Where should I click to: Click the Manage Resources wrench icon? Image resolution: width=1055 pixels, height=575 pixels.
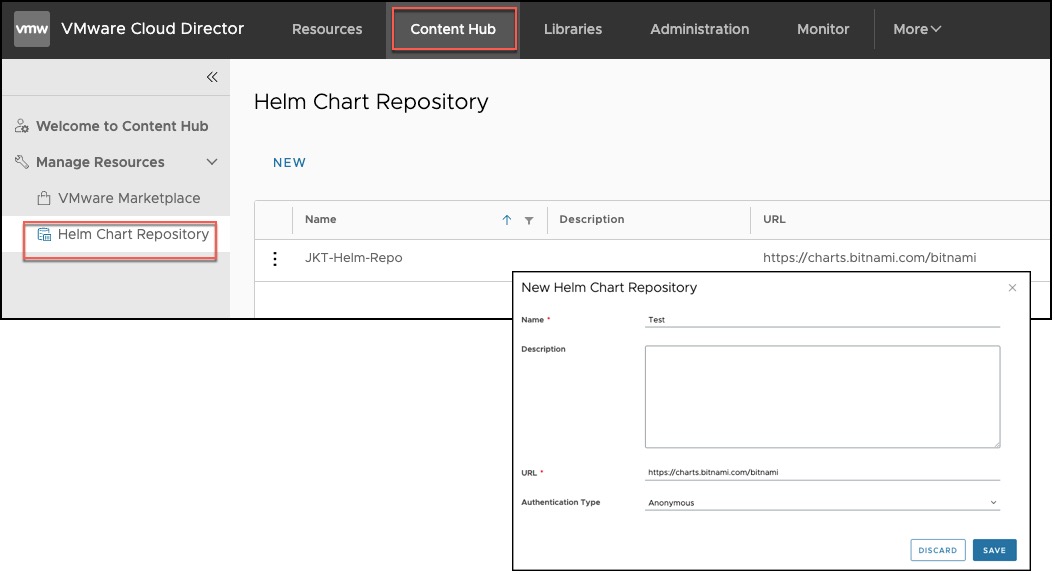pyautogui.click(x=22, y=162)
